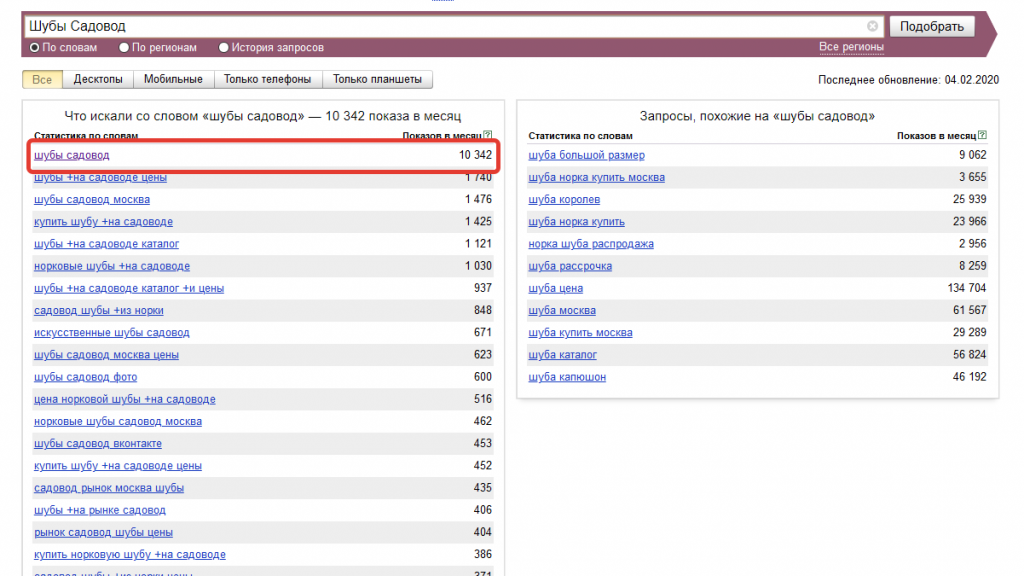Switch to the 'Только планшеты' tab
1024x576 pixels.
[x=377, y=80]
